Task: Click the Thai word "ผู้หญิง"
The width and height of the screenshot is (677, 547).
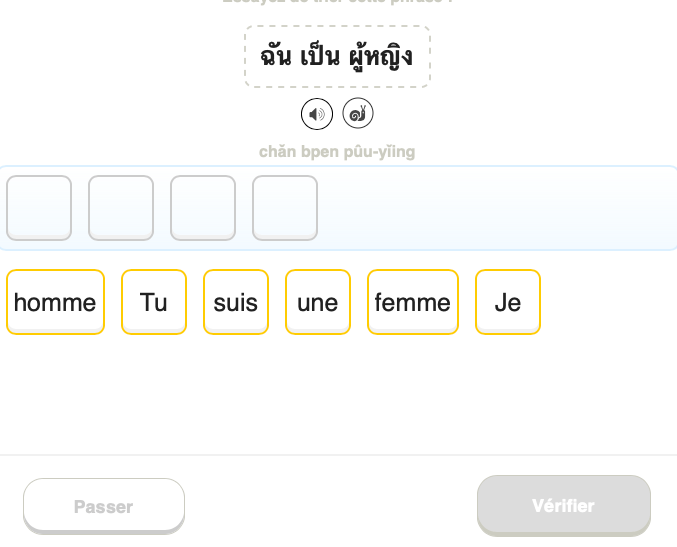Action: click(380, 57)
